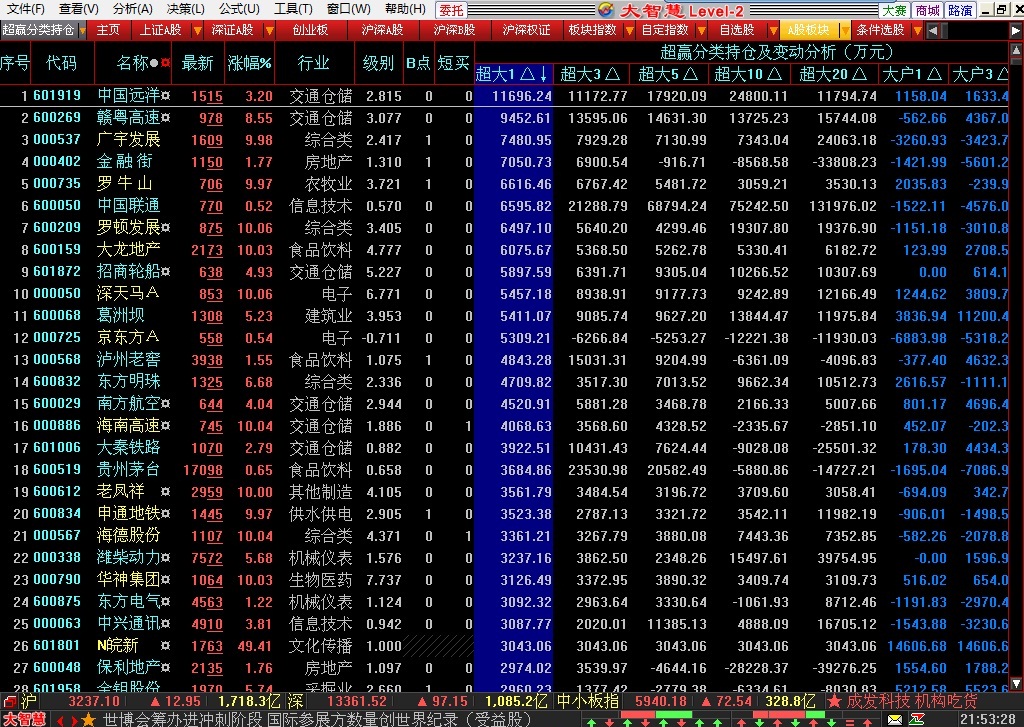The height and width of the screenshot is (727, 1024).
Task: Select the 京东方A stock name
Action: click(x=128, y=338)
